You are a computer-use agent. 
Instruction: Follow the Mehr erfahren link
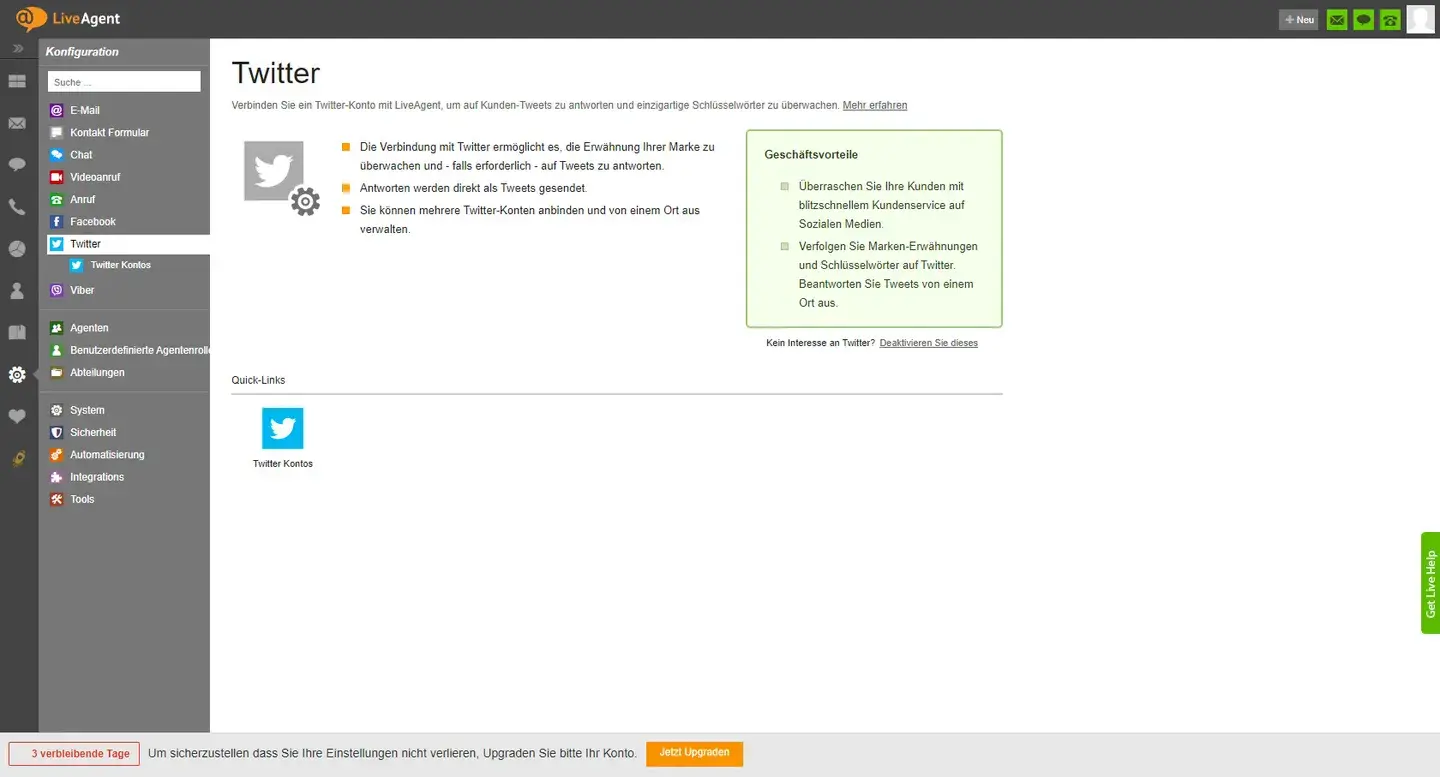(x=875, y=105)
